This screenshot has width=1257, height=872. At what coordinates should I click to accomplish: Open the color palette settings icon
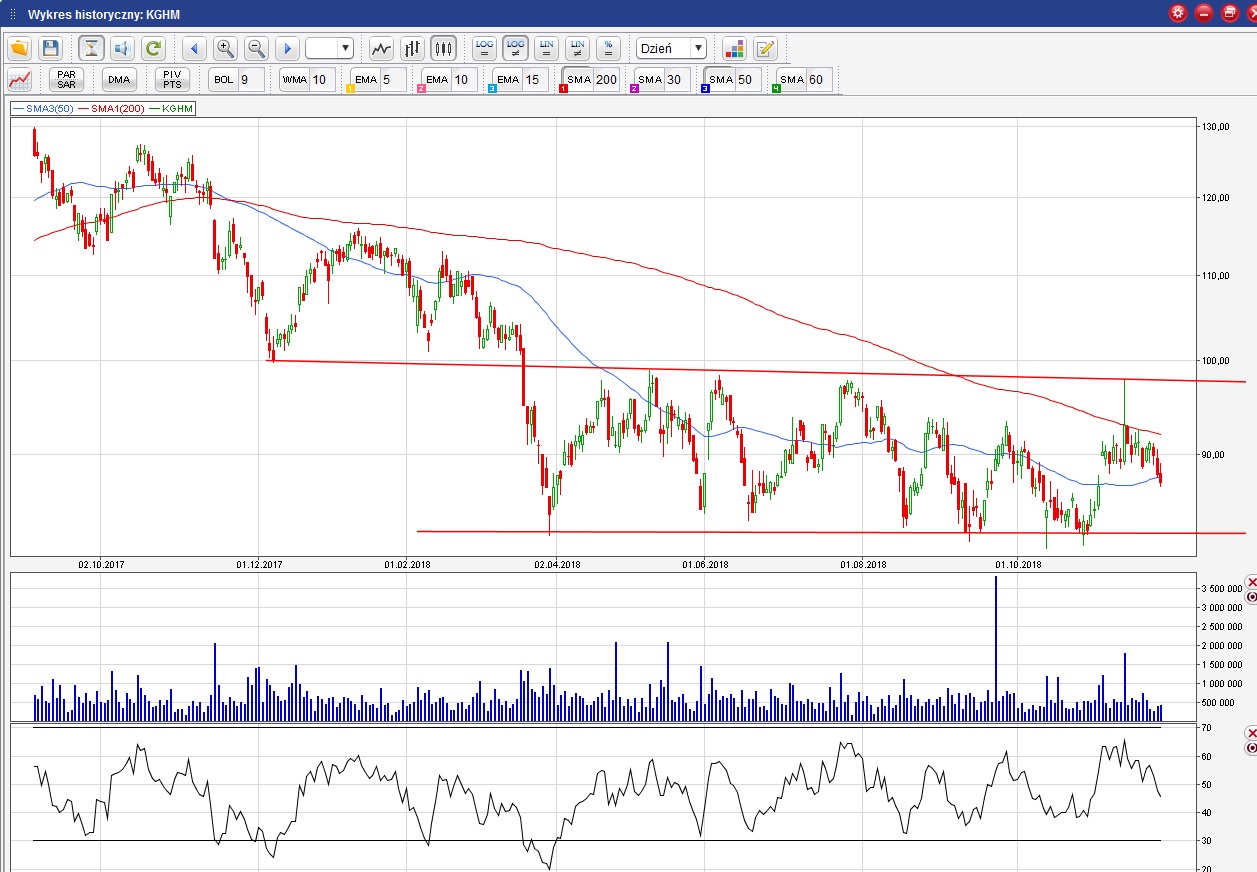click(735, 48)
